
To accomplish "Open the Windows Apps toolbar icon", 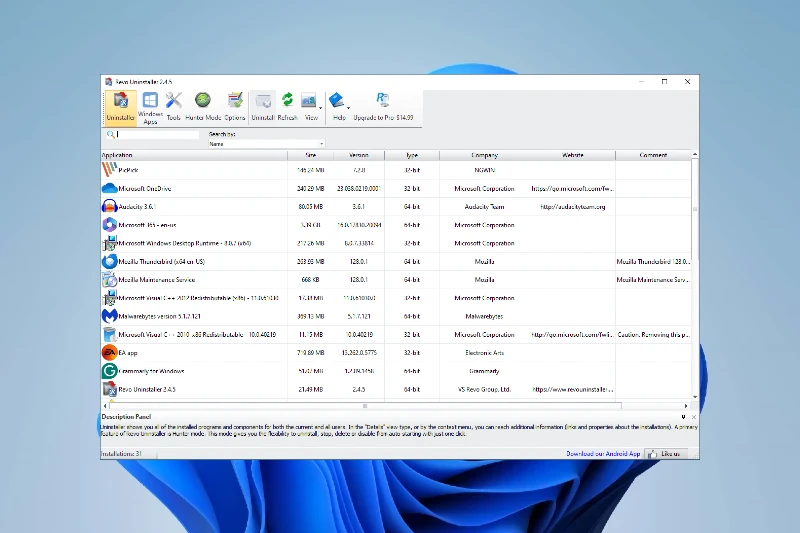I will 150,108.
